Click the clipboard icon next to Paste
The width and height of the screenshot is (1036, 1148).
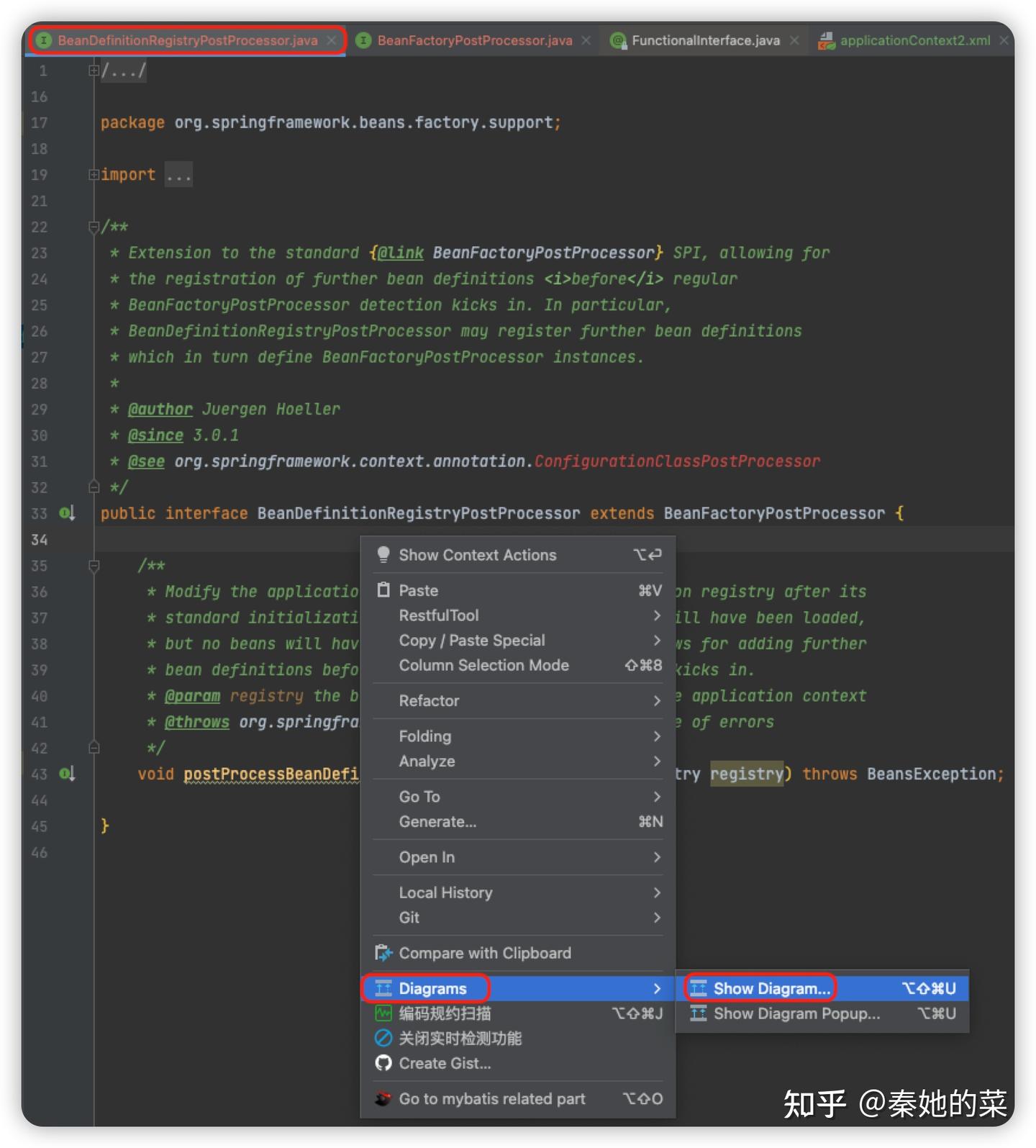coord(383,590)
